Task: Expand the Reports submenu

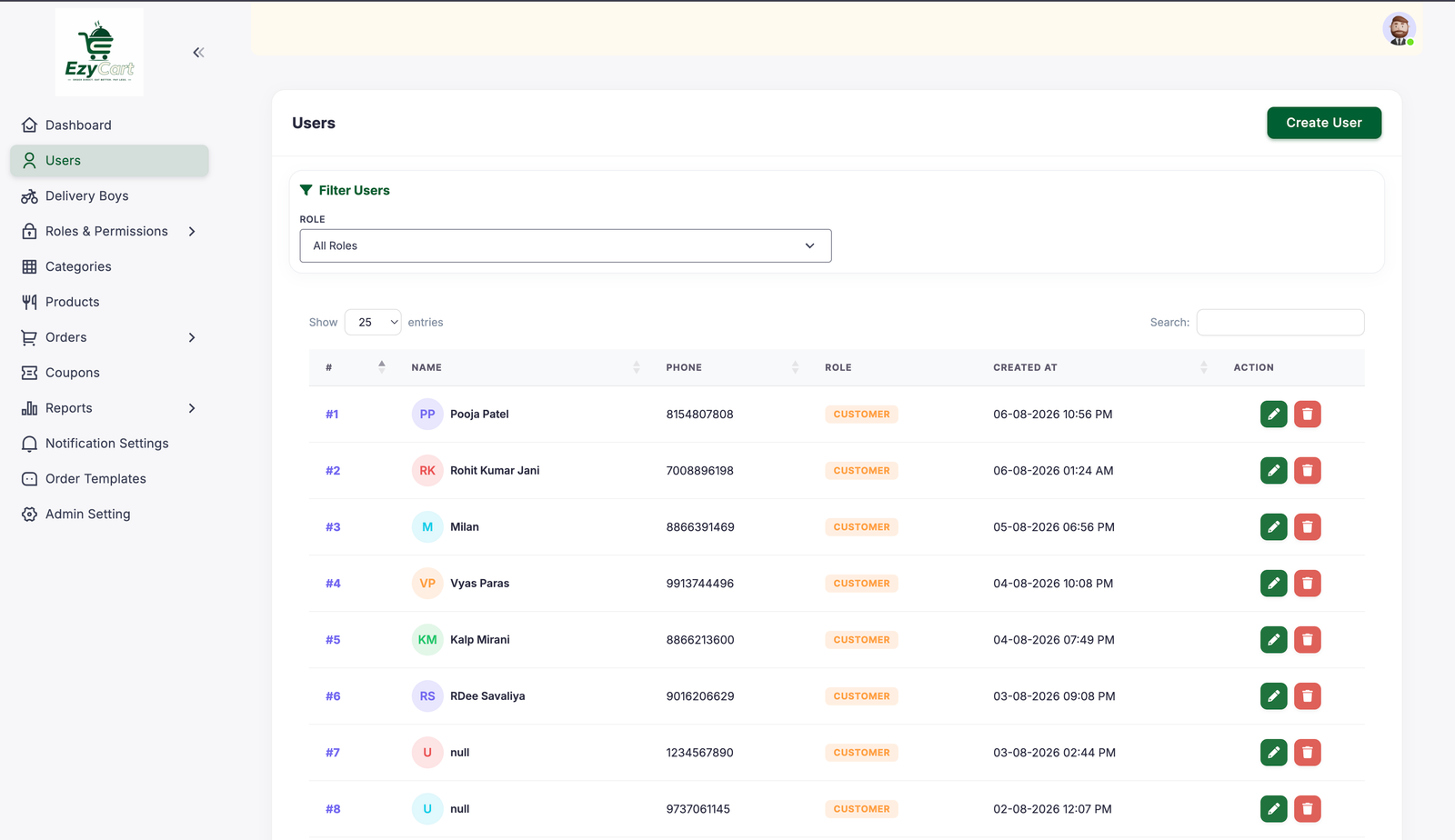Action: point(192,408)
